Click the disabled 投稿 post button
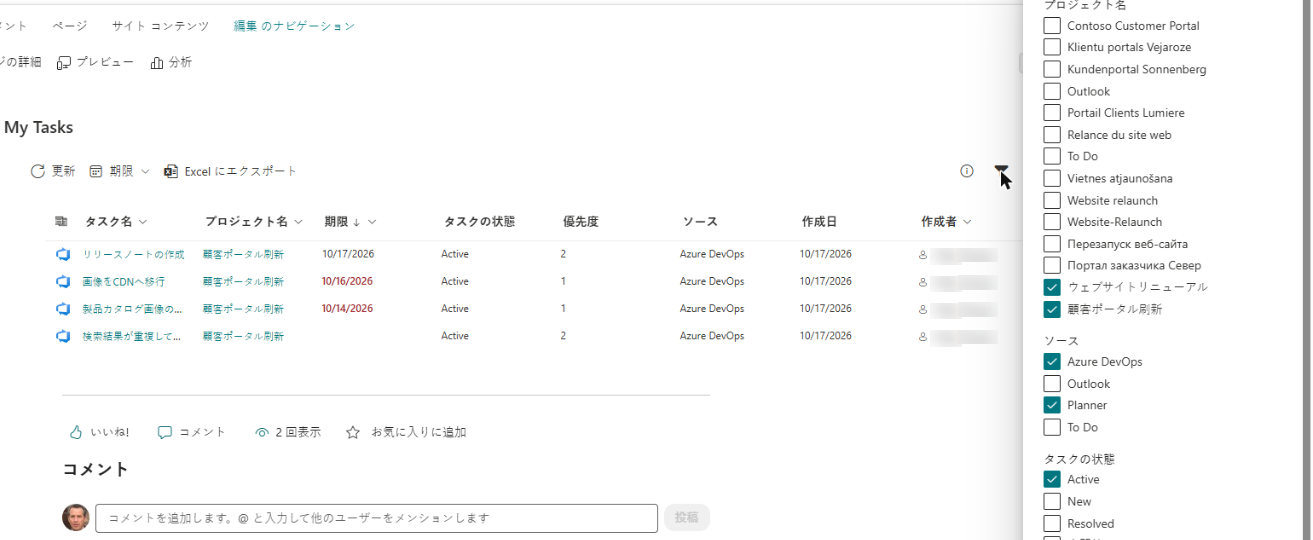The image size is (1313, 540). pyautogui.click(x=687, y=517)
